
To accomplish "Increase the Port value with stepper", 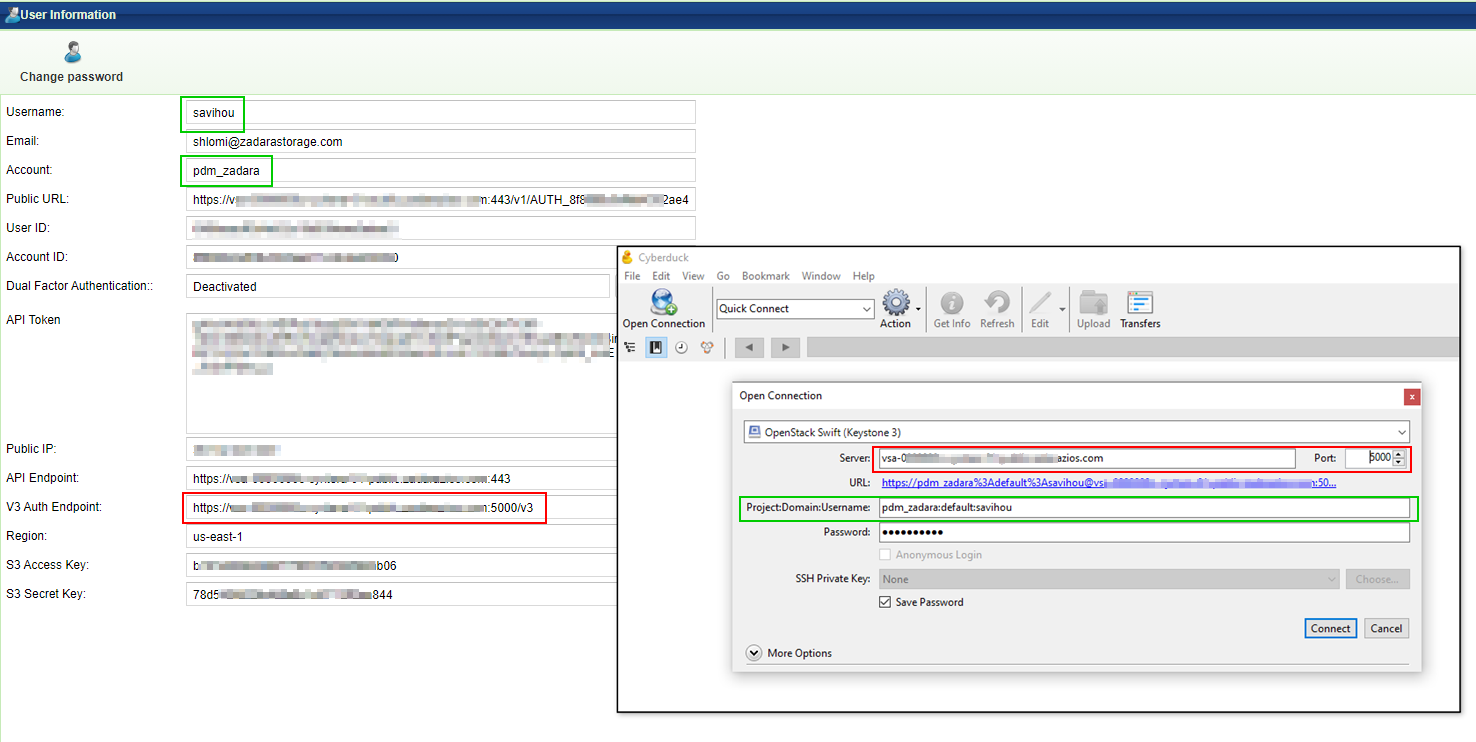I will [1399, 453].
